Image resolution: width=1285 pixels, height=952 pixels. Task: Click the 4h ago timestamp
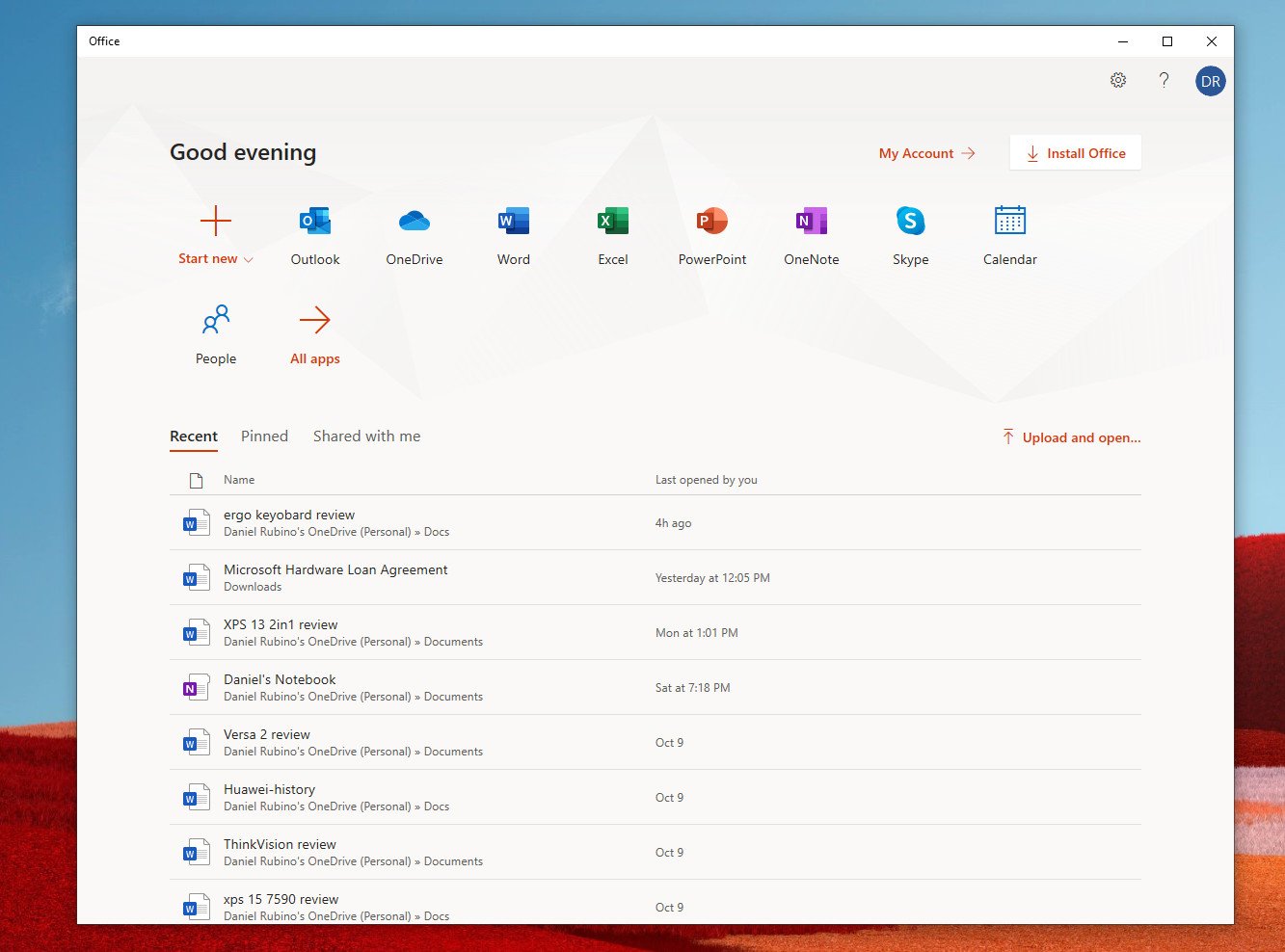[x=673, y=523]
